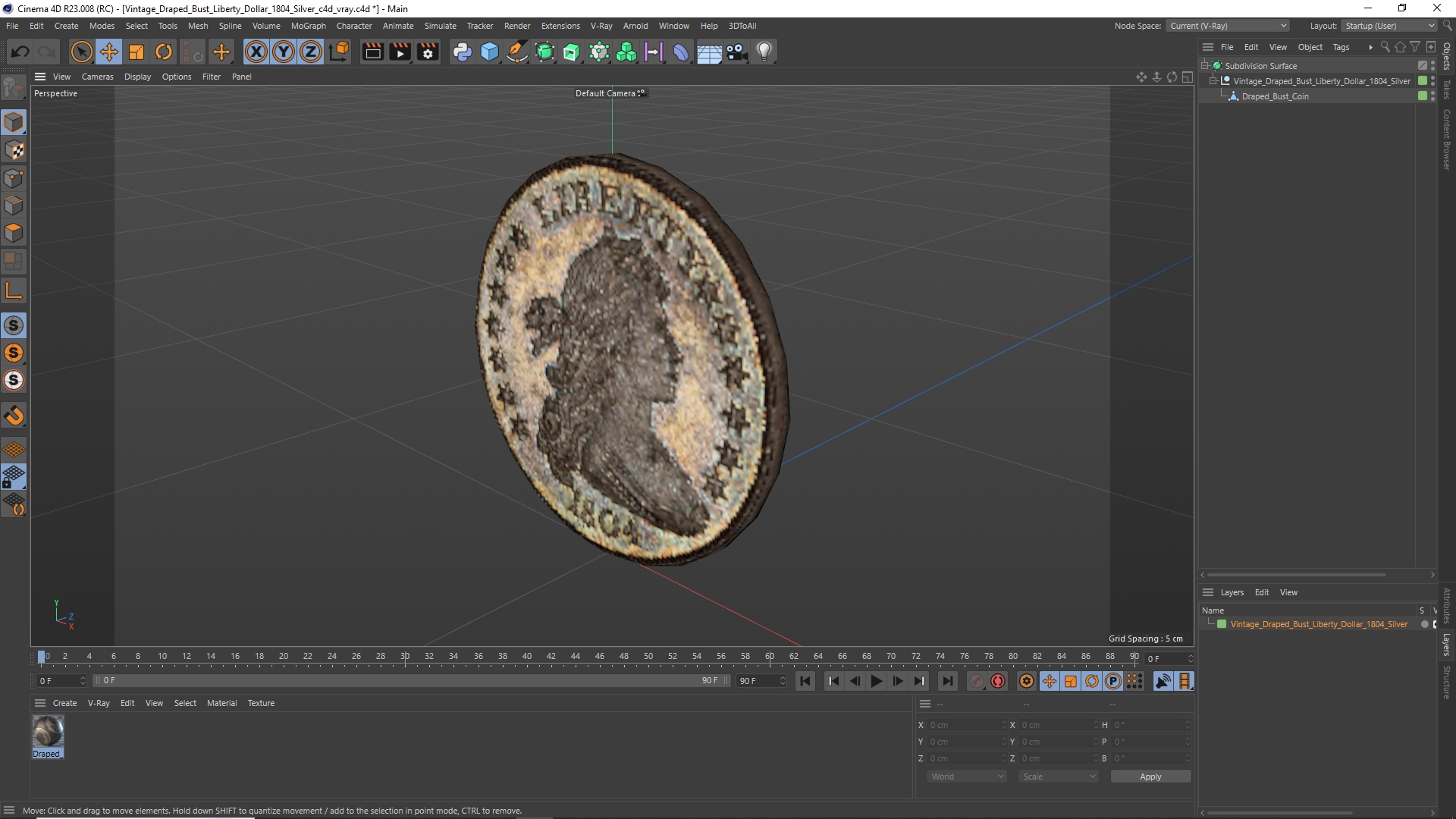Play the animation forward
Viewport: 1456px width, 819px height.
876,681
